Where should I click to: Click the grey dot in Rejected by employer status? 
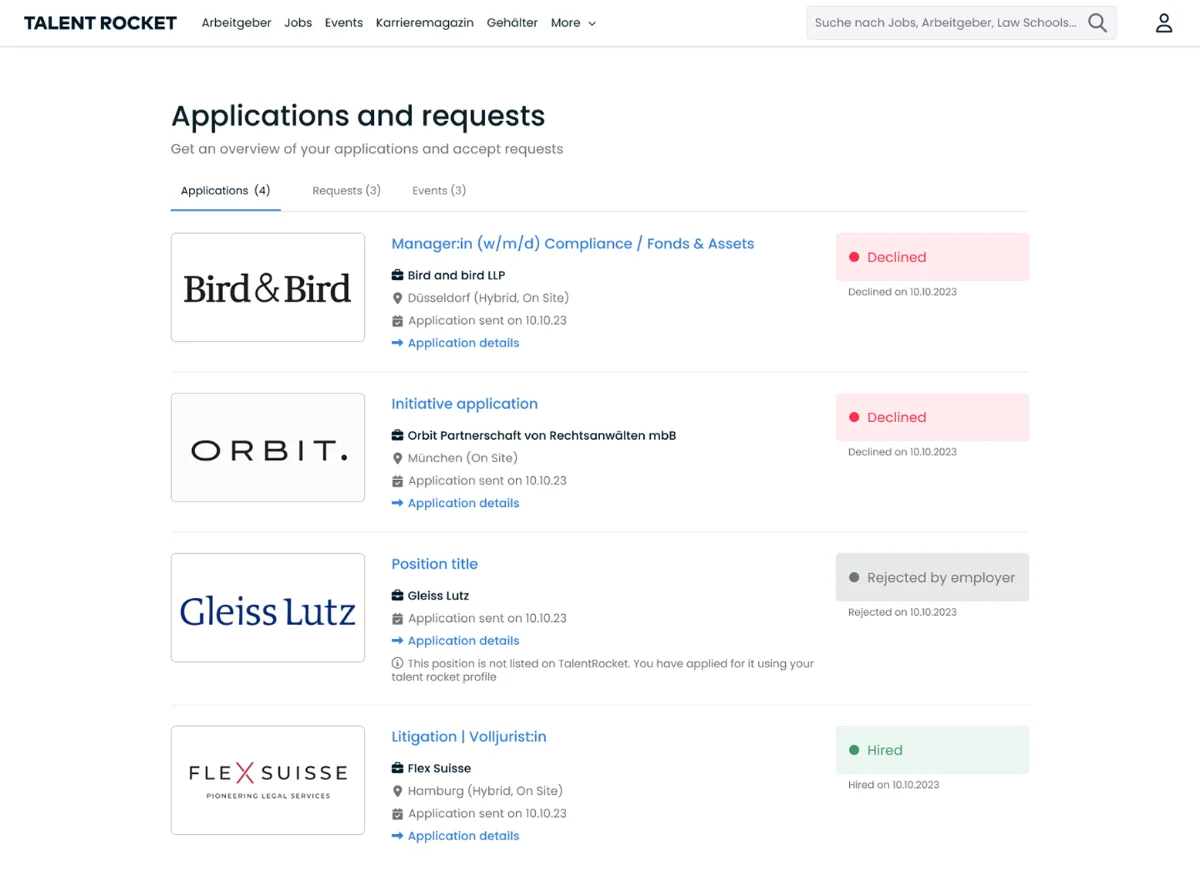click(x=854, y=577)
